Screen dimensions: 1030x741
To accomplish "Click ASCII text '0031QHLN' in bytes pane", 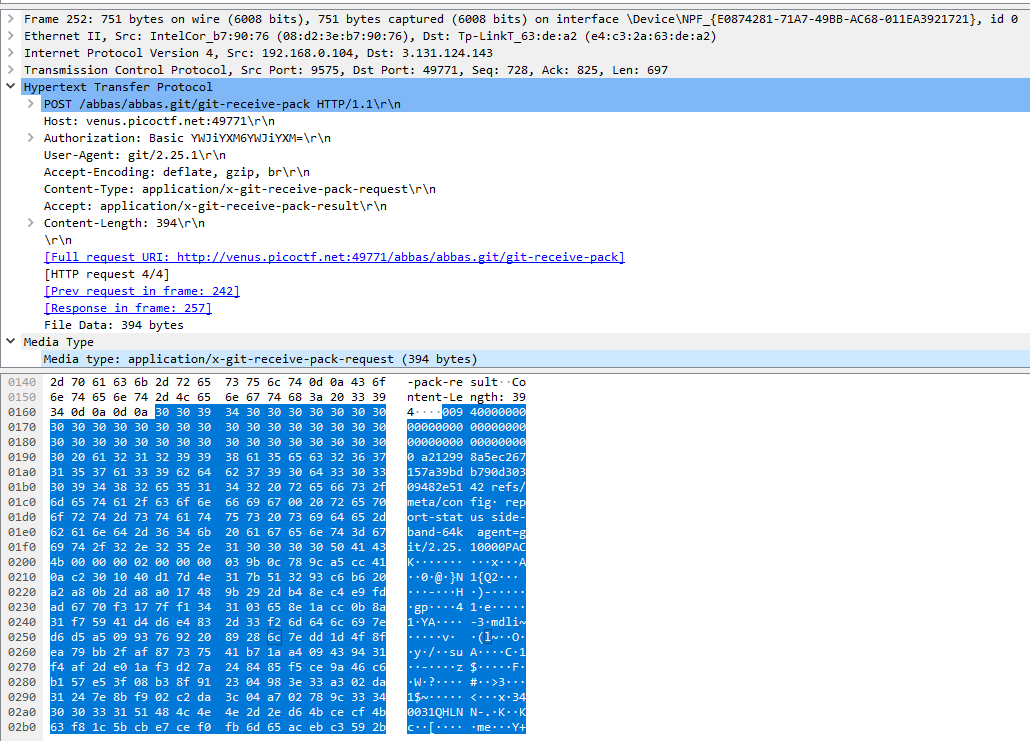I will tap(435, 712).
